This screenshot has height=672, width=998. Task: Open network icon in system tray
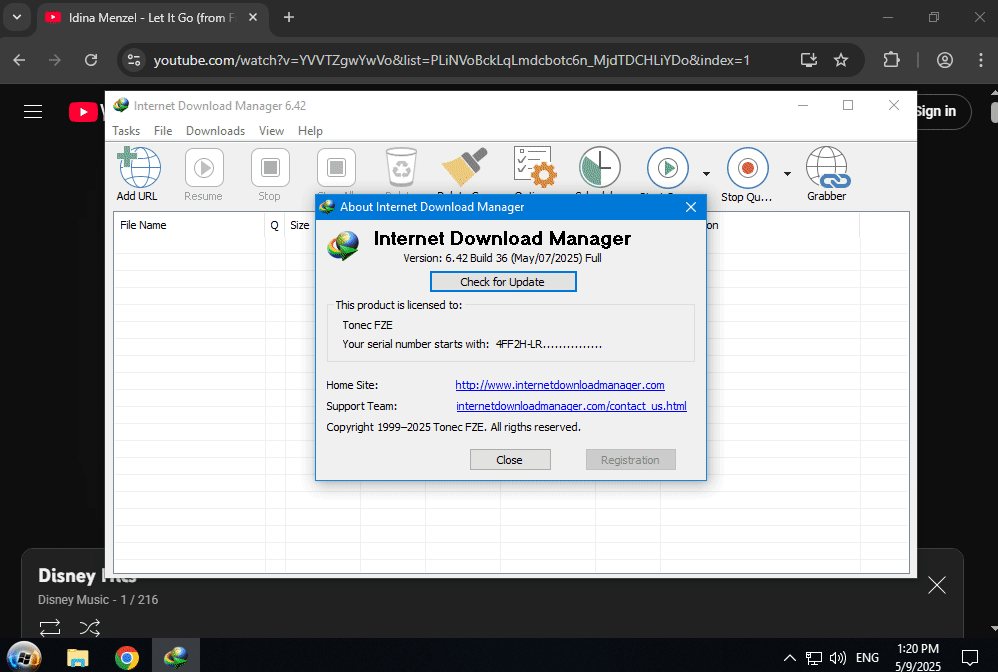click(x=814, y=657)
